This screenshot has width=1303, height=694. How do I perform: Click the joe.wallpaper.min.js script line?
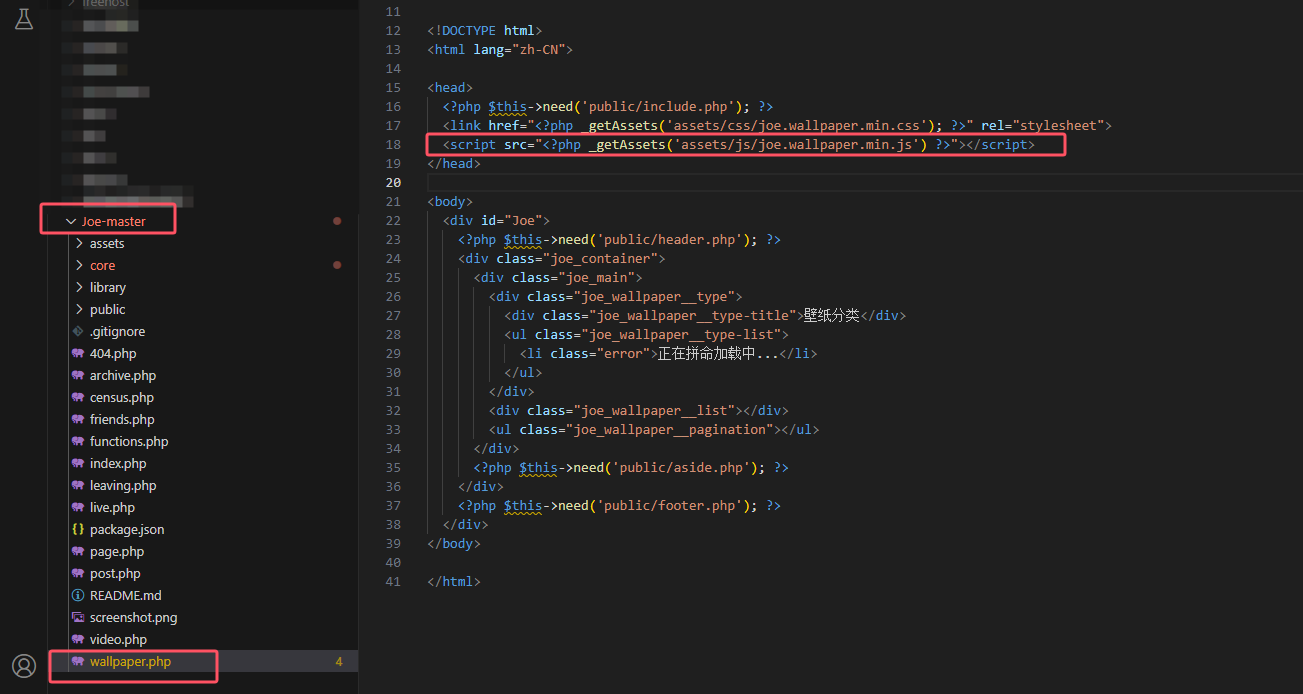pyautogui.click(x=739, y=144)
